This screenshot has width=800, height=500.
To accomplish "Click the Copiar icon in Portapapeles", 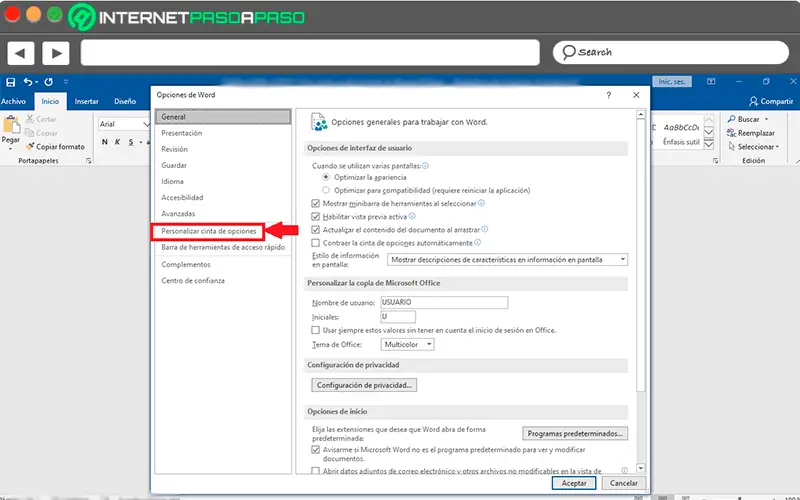I will 30,133.
